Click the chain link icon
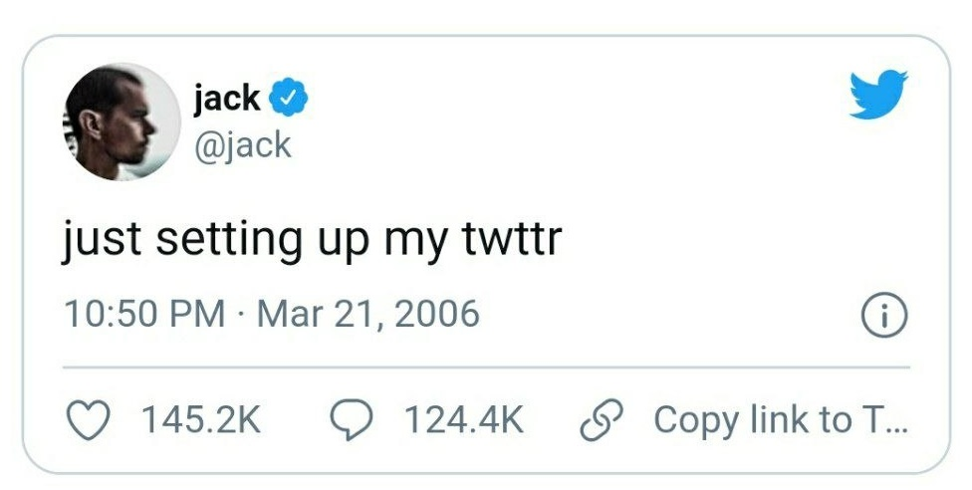This screenshot has height=490, width=972. (x=598, y=420)
